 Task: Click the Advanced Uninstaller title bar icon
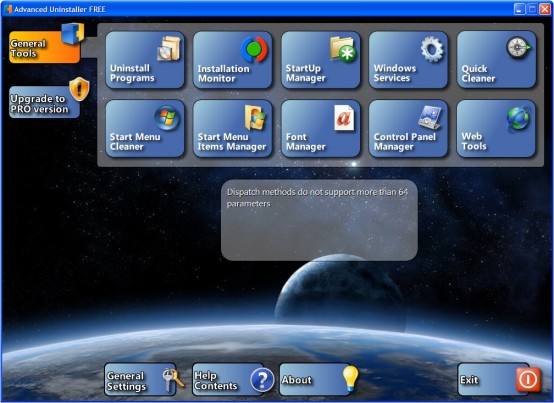pos(8,9)
